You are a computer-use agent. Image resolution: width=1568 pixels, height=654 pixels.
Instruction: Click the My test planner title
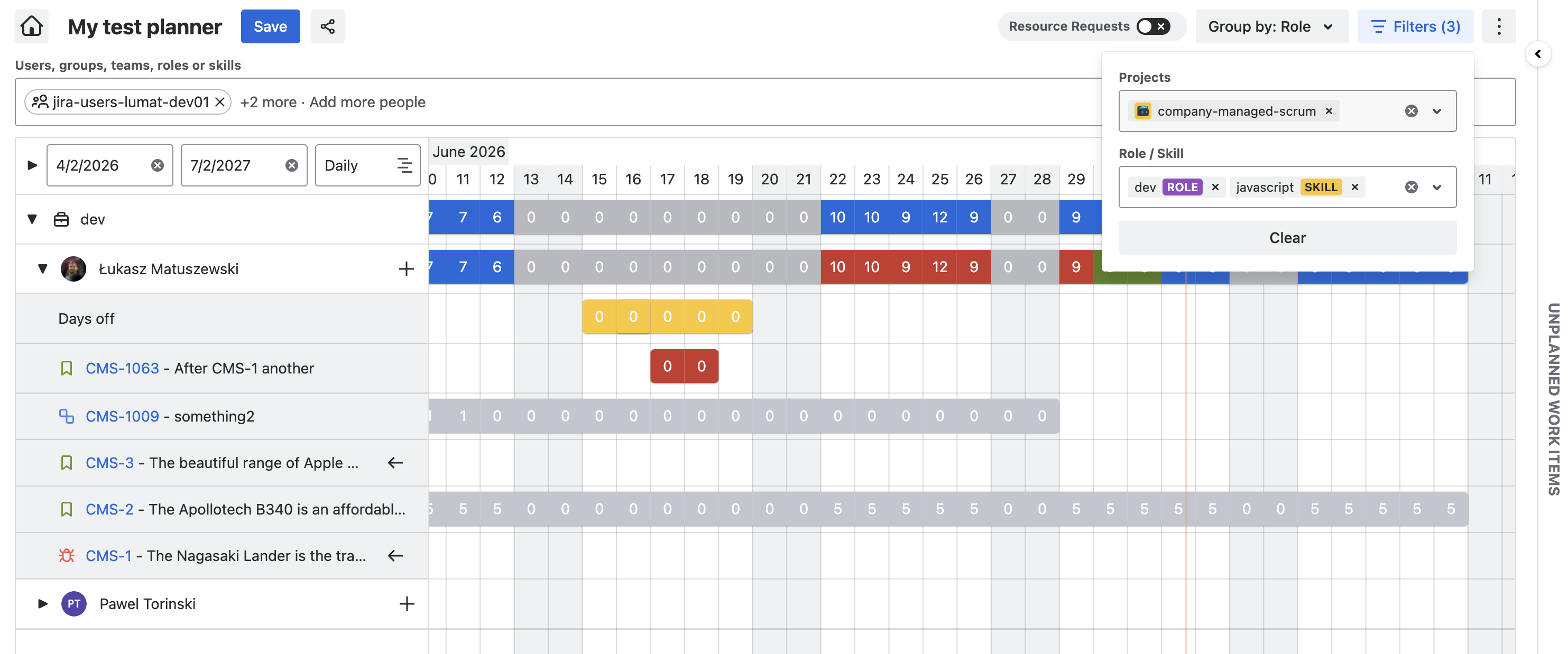pos(145,27)
